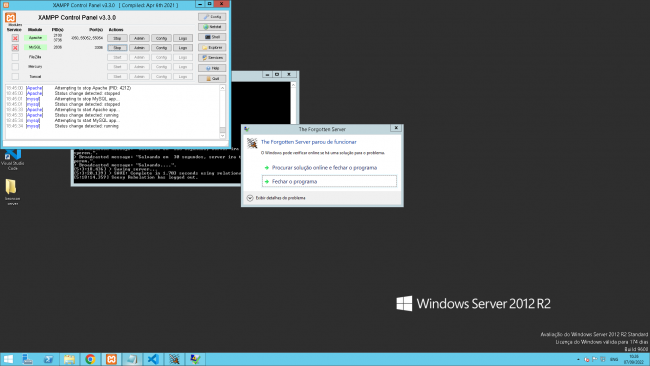Image resolution: width=650 pixels, height=366 pixels.
Task: Open the desktop server folder icon
Action: coord(12,192)
